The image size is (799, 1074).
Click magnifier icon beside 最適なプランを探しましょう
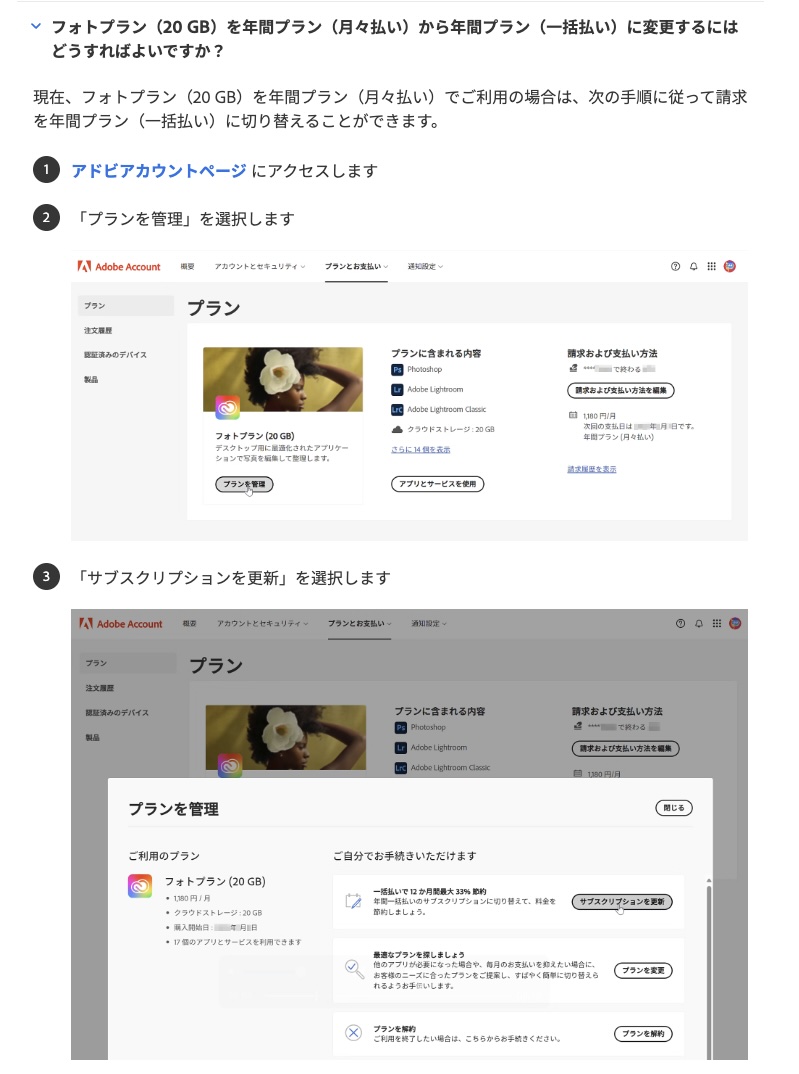pos(354,969)
